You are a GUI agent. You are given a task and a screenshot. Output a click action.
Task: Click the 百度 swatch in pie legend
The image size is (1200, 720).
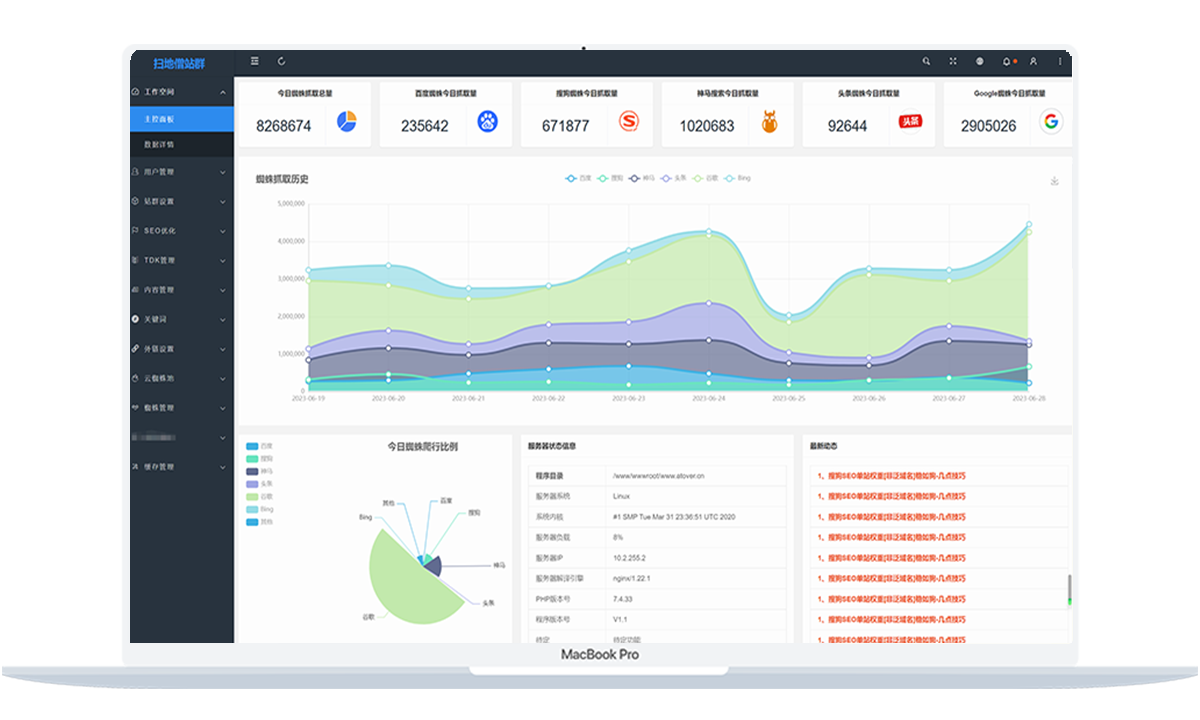point(252,445)
